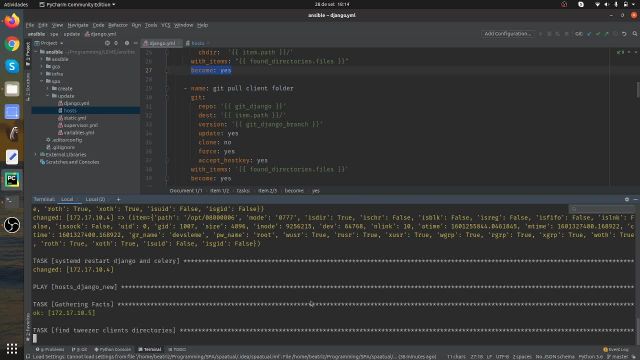Open the Tools menu

tap(151, 25)
